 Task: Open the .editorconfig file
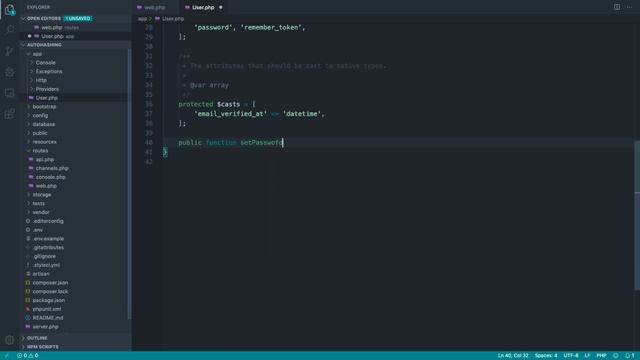[76, 221]
